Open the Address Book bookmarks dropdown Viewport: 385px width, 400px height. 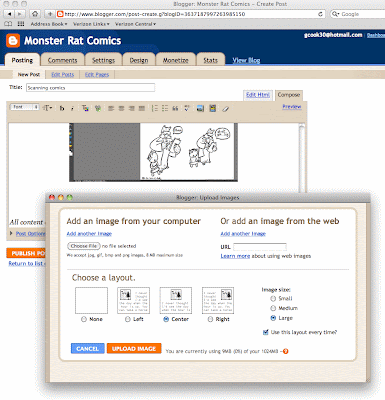click(x=49, y=24)
